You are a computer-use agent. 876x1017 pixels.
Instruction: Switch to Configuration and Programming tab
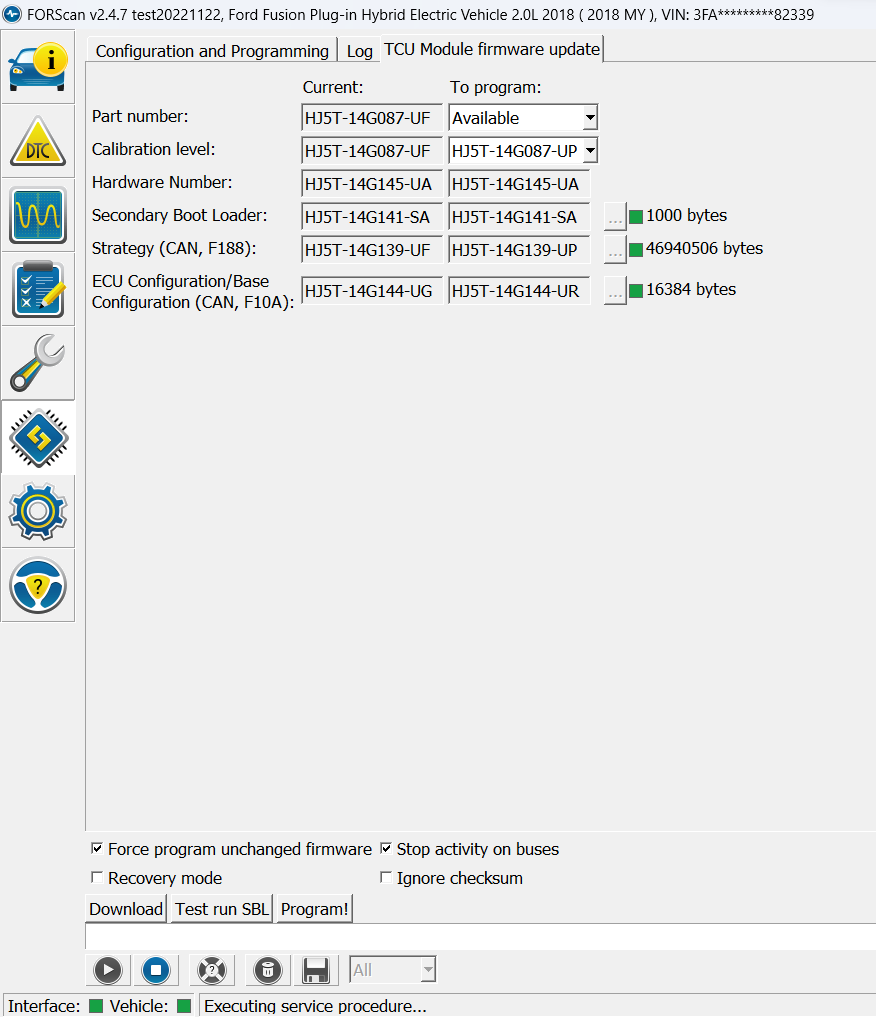click(212, 51)
